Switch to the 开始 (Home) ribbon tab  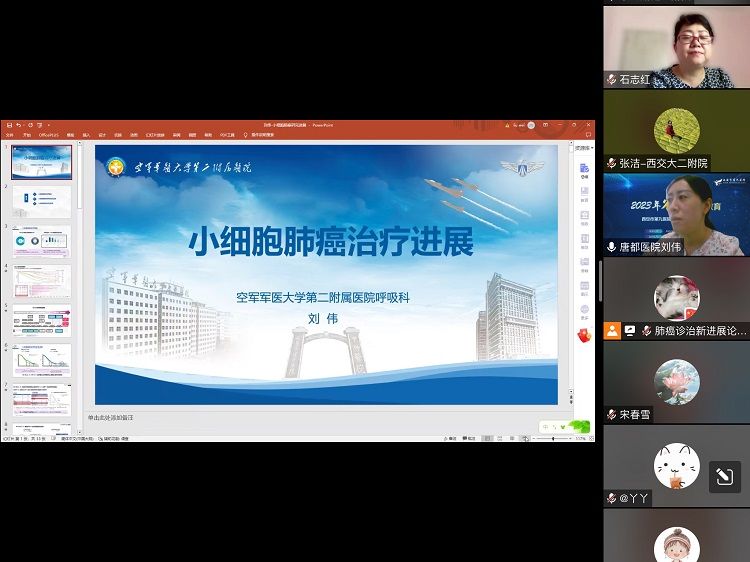pos(26,135)
